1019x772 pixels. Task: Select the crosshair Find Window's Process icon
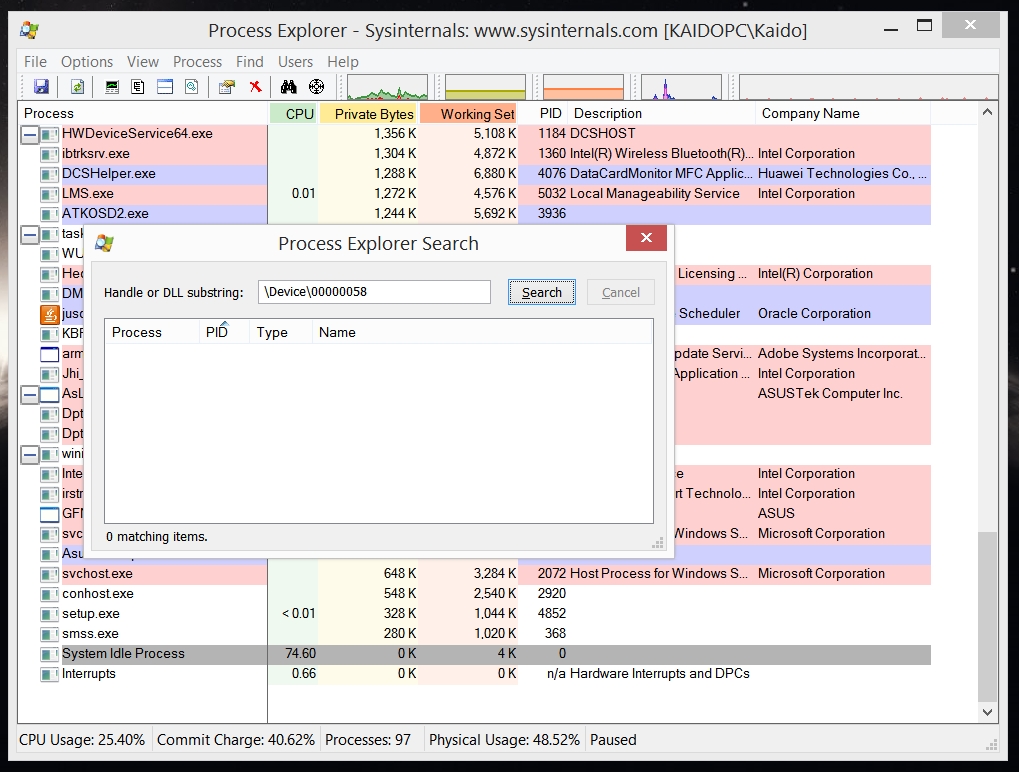tap(316, 86)
